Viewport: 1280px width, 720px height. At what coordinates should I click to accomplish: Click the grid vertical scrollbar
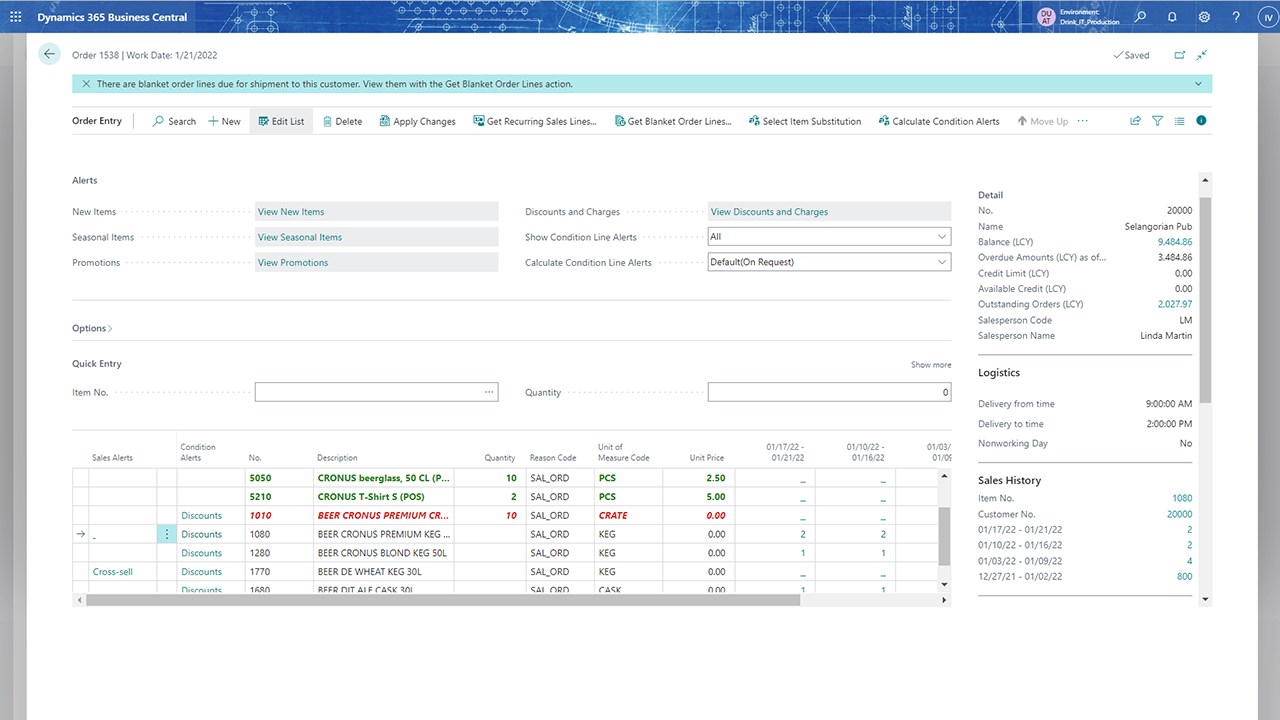[944, 536]
